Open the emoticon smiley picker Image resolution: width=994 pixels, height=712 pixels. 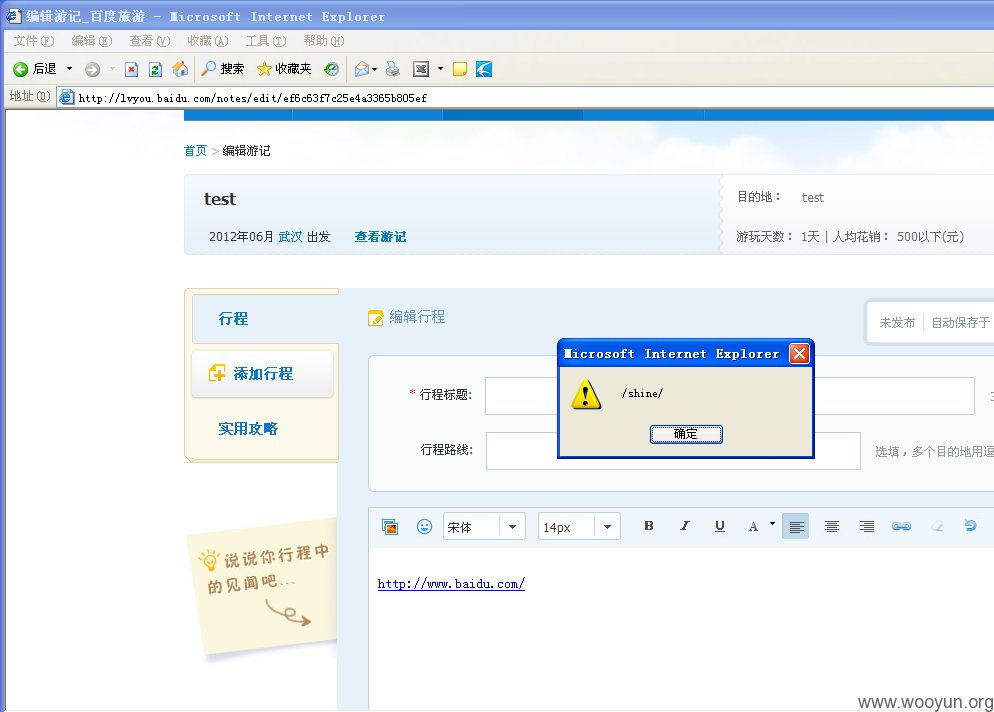click(424, 526)
